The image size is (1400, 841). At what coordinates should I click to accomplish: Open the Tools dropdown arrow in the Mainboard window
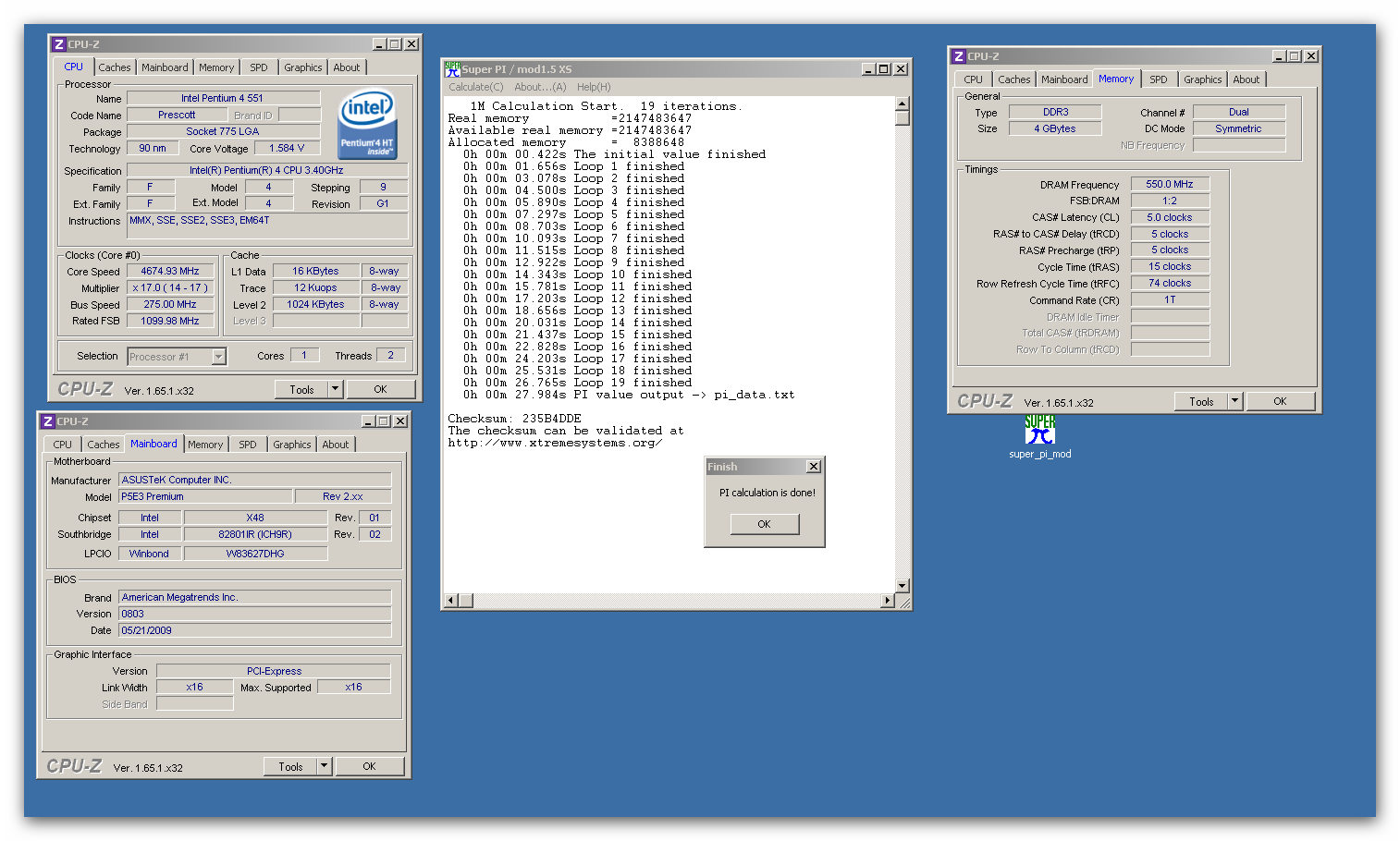coord(325,766)
